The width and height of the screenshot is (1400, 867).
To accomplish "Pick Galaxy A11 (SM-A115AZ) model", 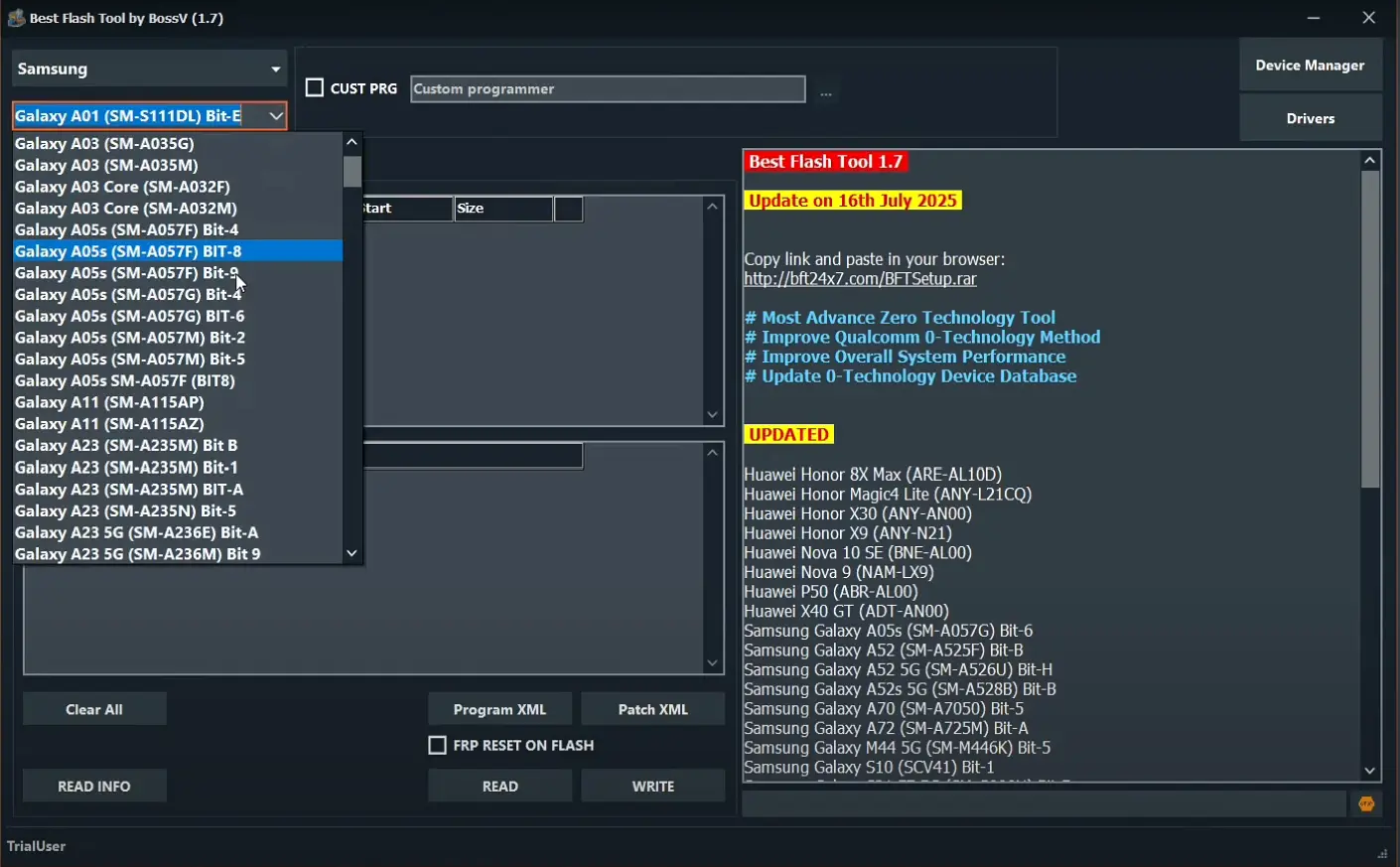I will pyautogui.click(x=178, y=424).
